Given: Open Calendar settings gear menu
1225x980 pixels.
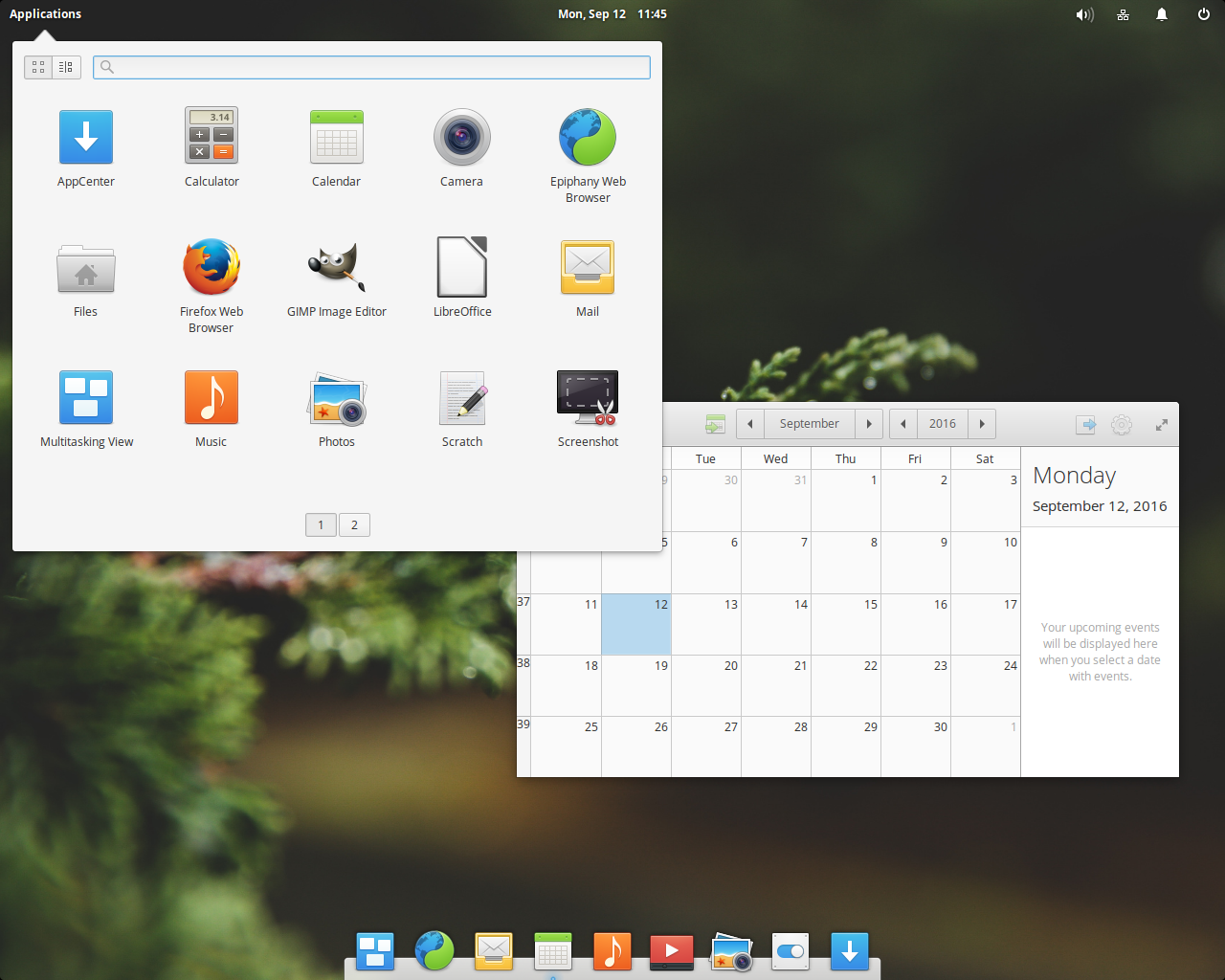Looking at the screenshot, I should click(x=1122, y=425).
